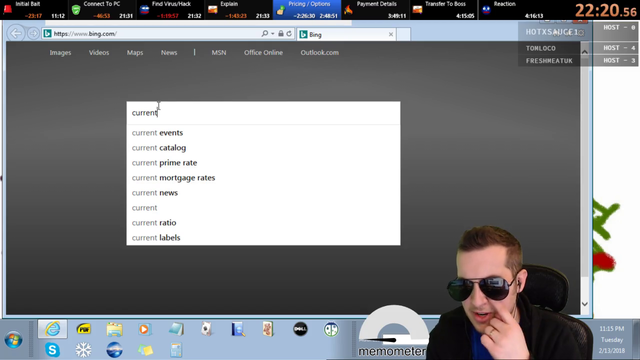640x360 pixels.
Task: Click the 'Find Virus/Hack' split at top
Action: point(170,10)
